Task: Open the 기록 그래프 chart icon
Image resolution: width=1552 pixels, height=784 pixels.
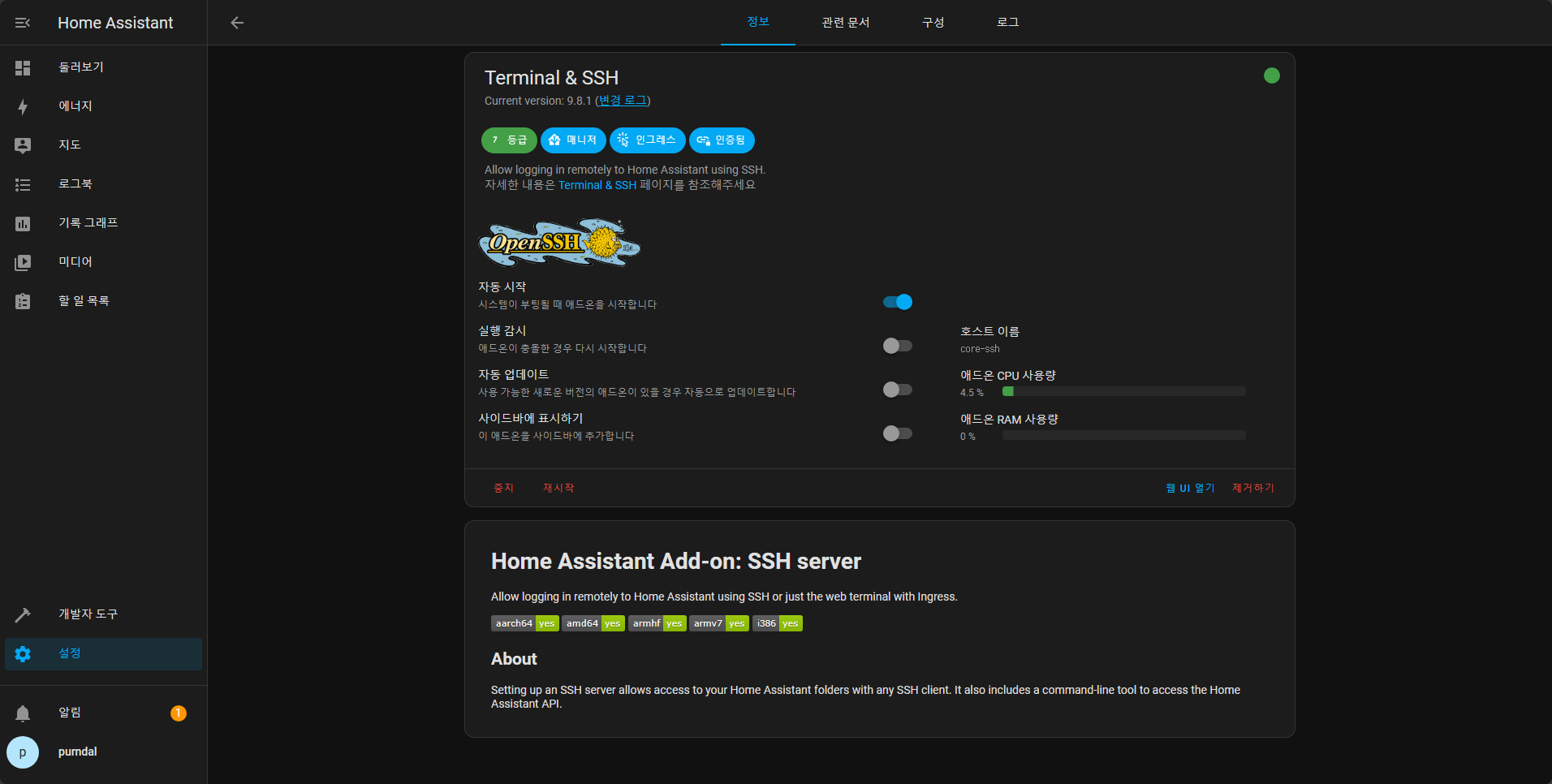Action: click(x=23, y=223)
